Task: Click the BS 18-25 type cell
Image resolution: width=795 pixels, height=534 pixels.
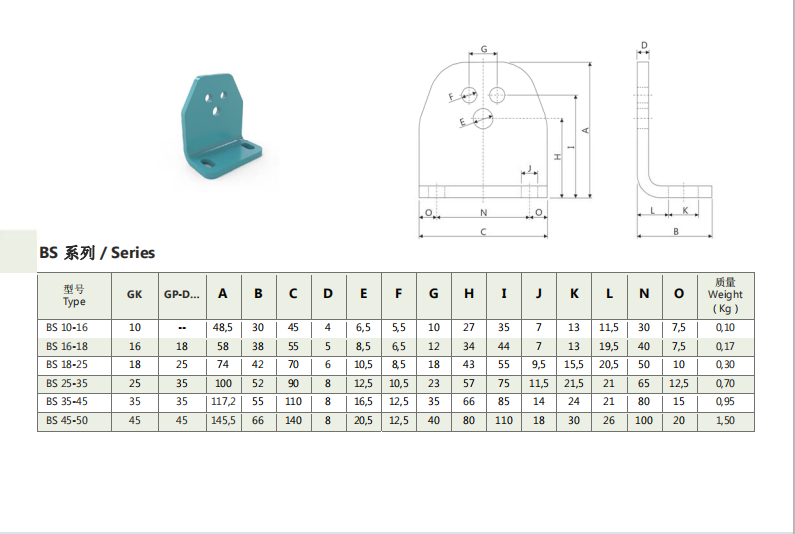Action: (67, 365)
